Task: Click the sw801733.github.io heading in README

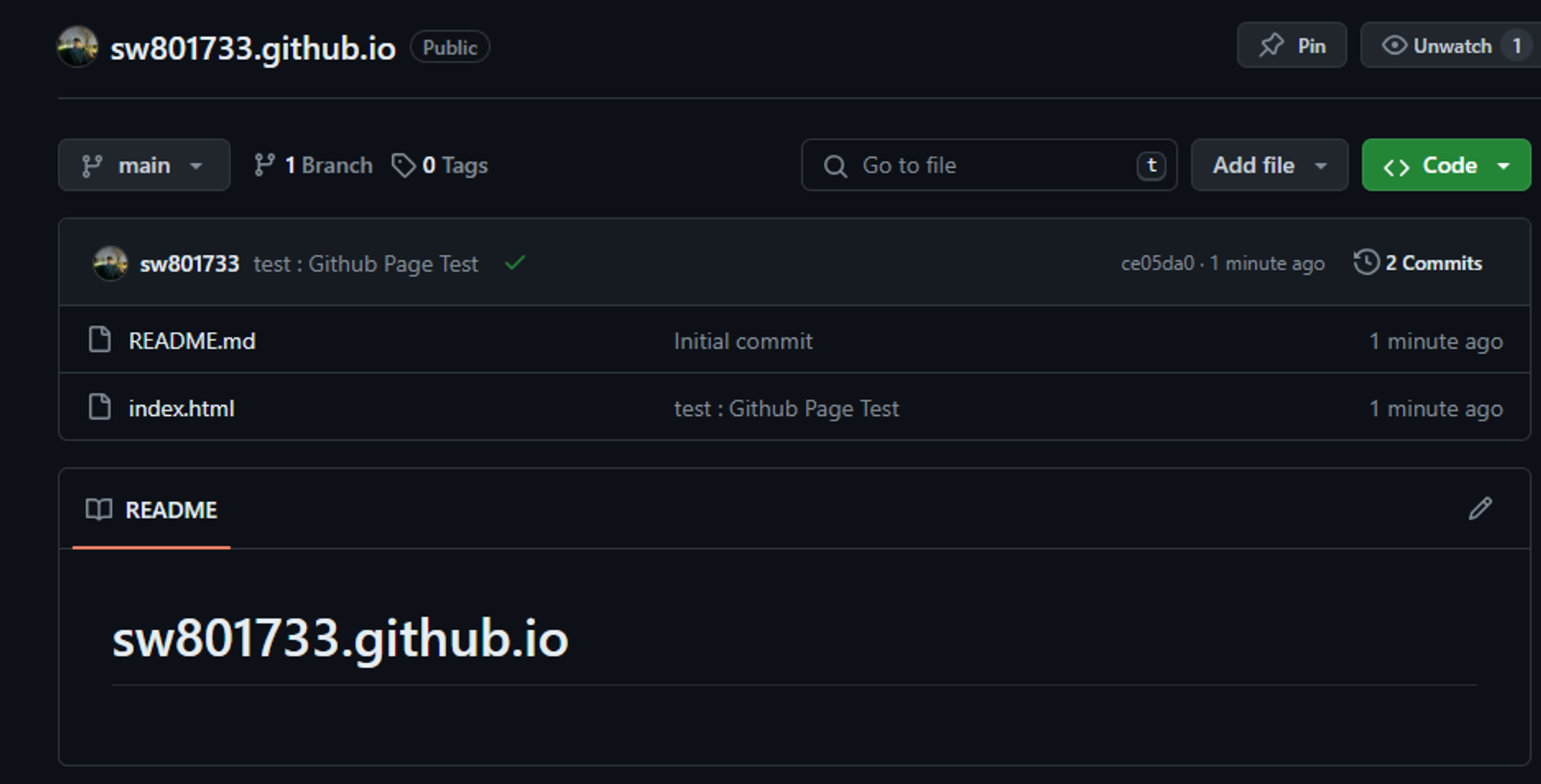Action: tap(340, 638)
